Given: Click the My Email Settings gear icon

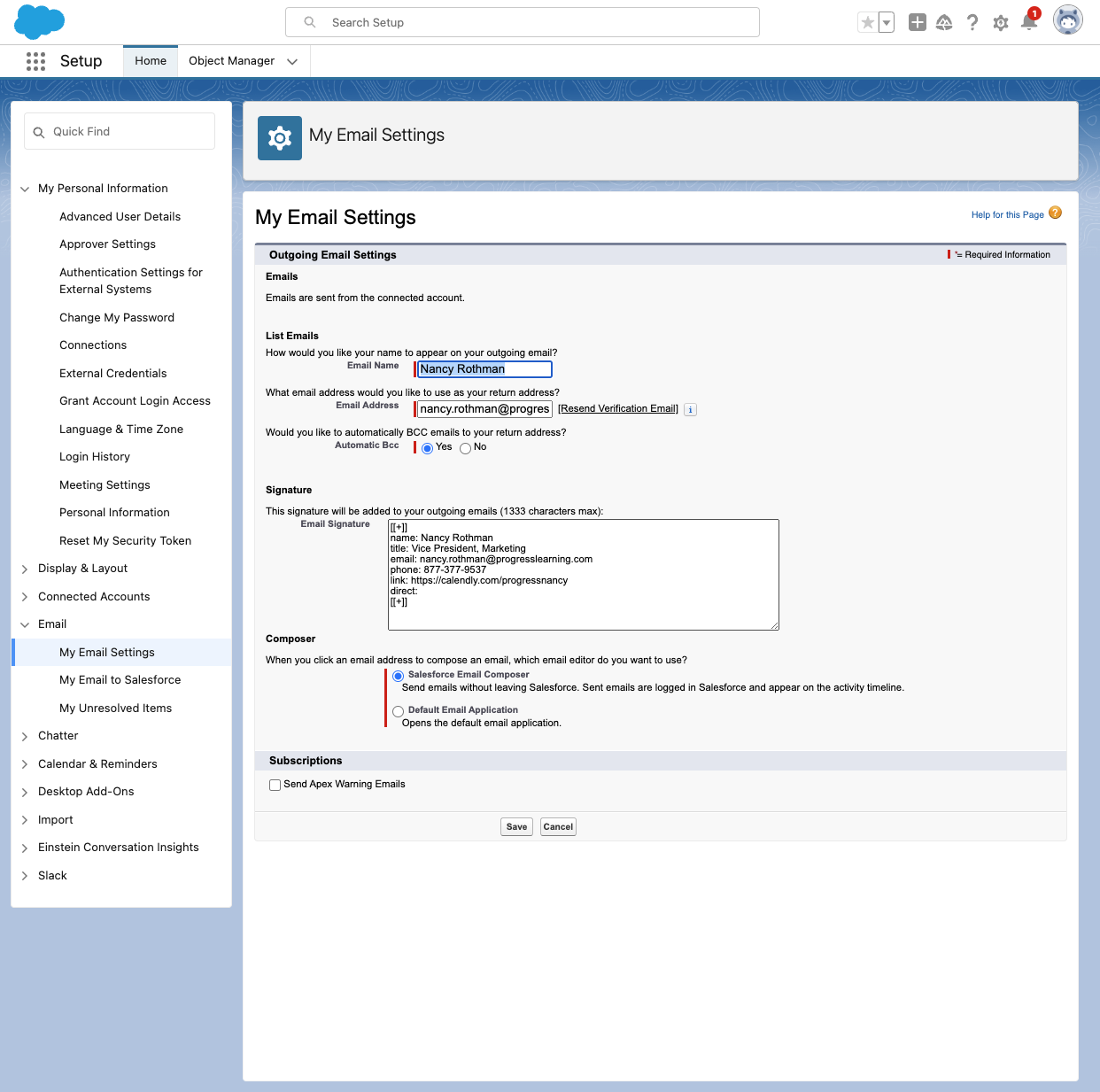Looking at the screenshot, I should [280, 138].
